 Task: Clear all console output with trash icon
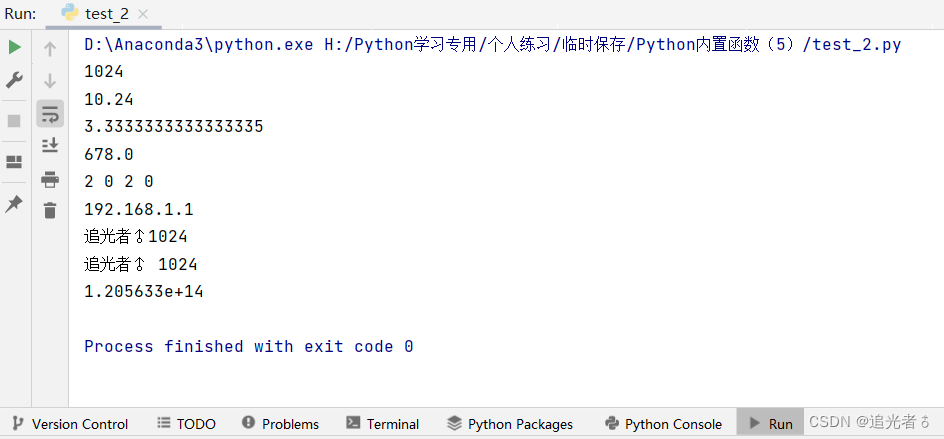[x=50, y=210]
